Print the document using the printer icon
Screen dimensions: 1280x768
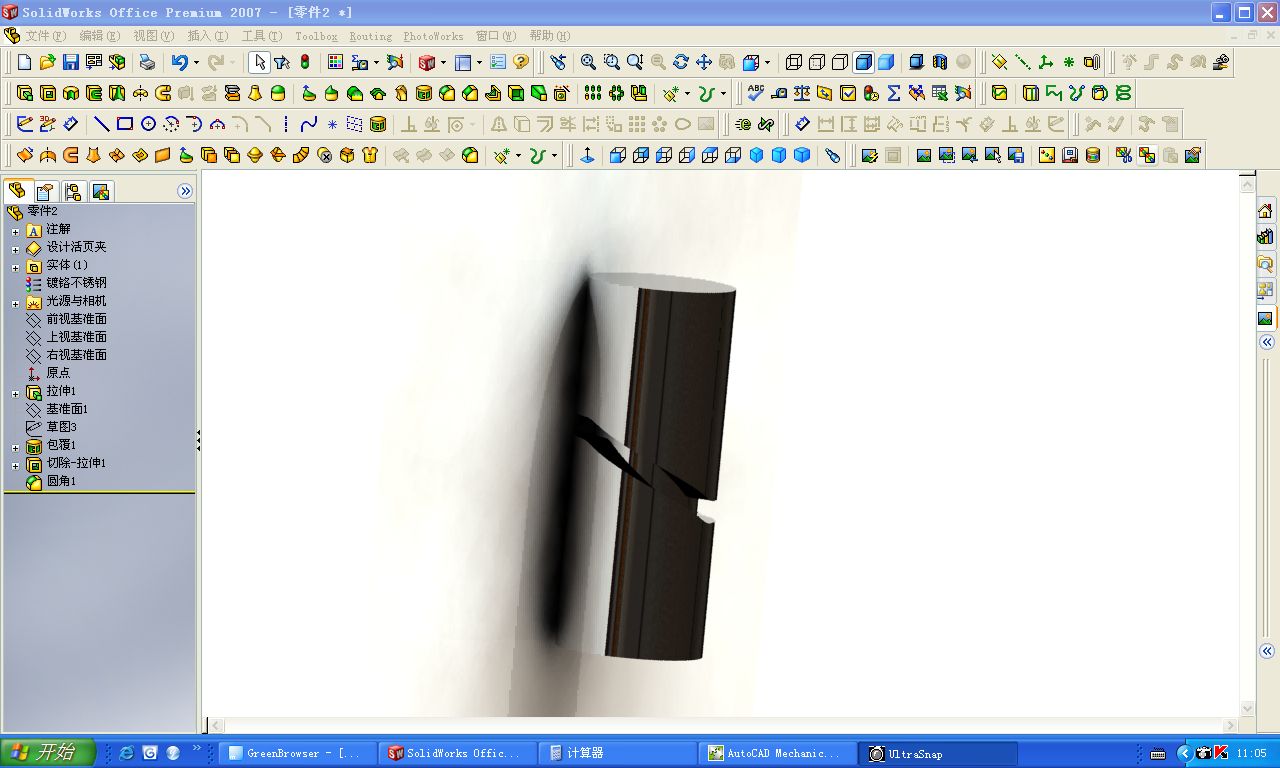pos(148,62)
